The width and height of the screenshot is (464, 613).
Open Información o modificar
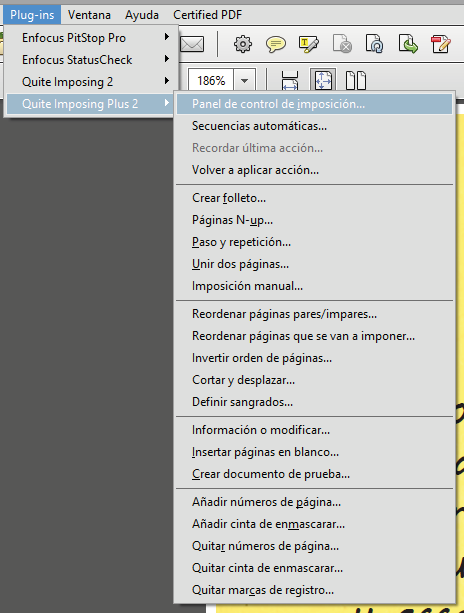click(314, 430)
